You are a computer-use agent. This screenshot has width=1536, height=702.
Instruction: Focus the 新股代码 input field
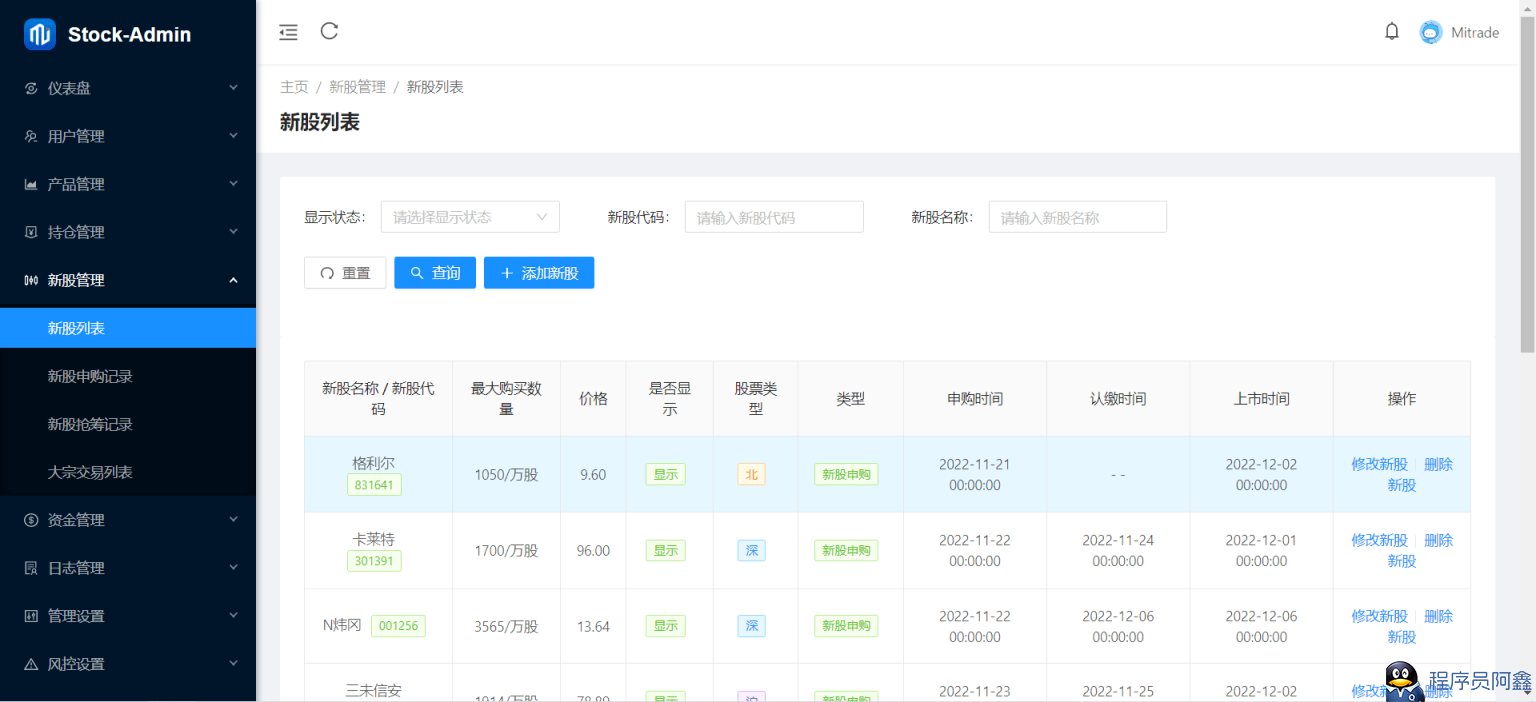[x=774, y=217]
